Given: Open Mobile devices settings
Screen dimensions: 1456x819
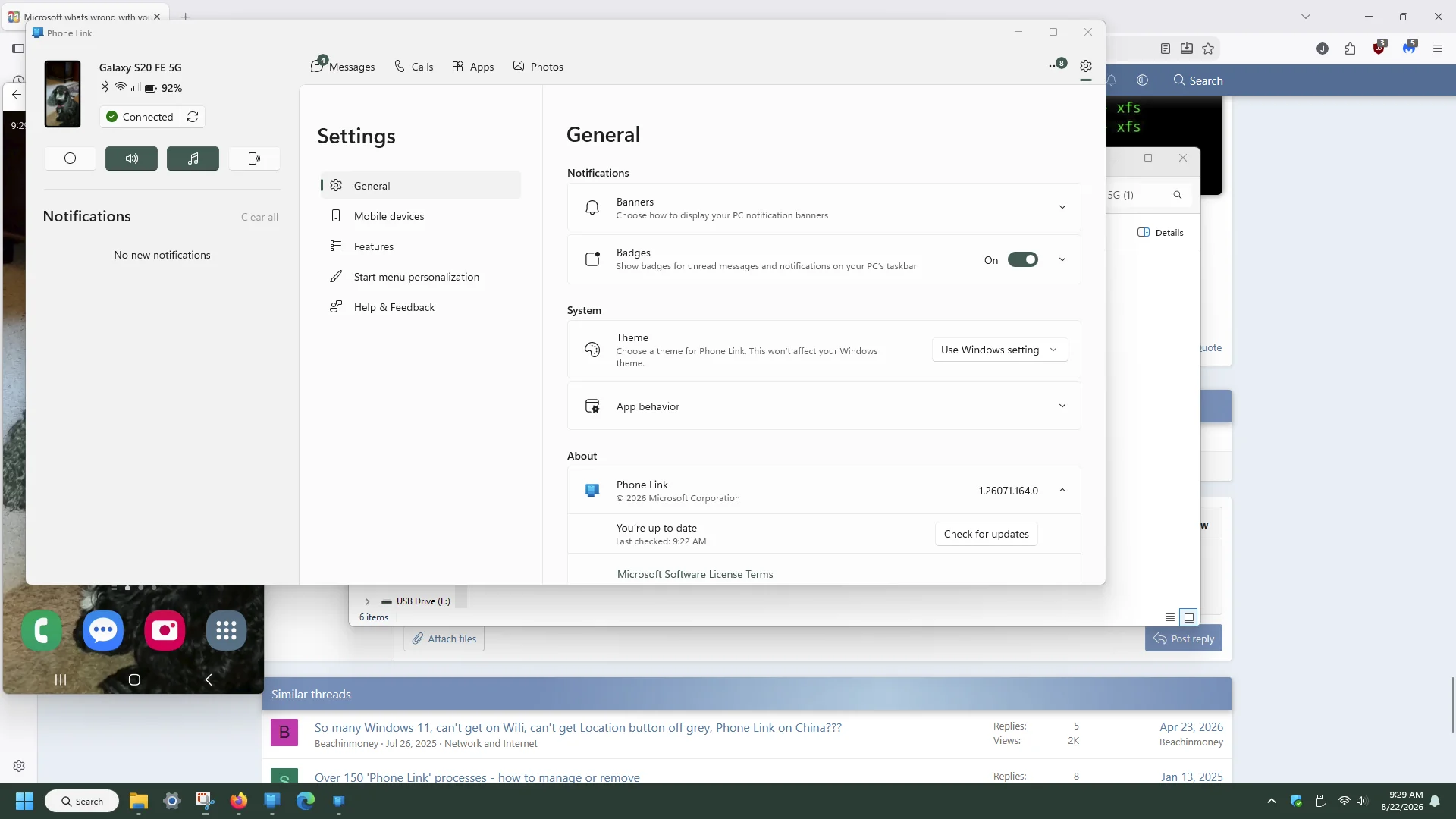Looking at the screenshot, I should [420, 216].
